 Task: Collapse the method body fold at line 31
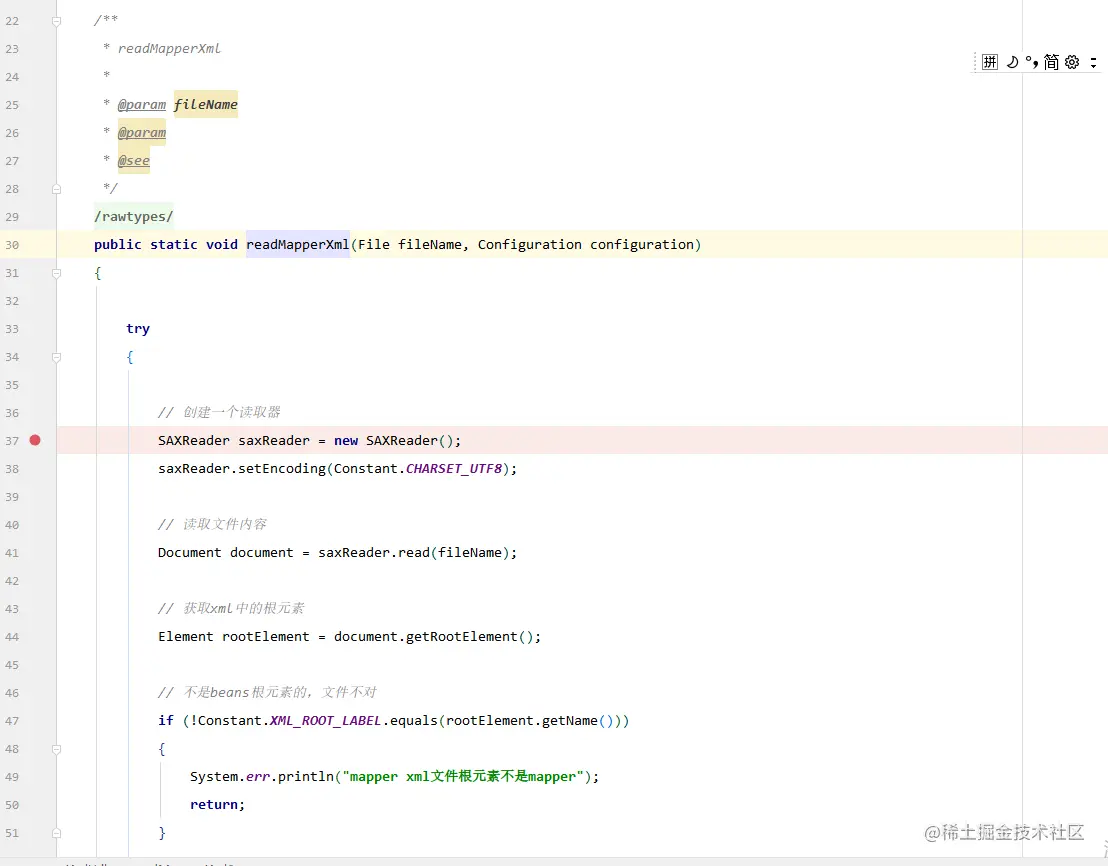coord(57,273)
